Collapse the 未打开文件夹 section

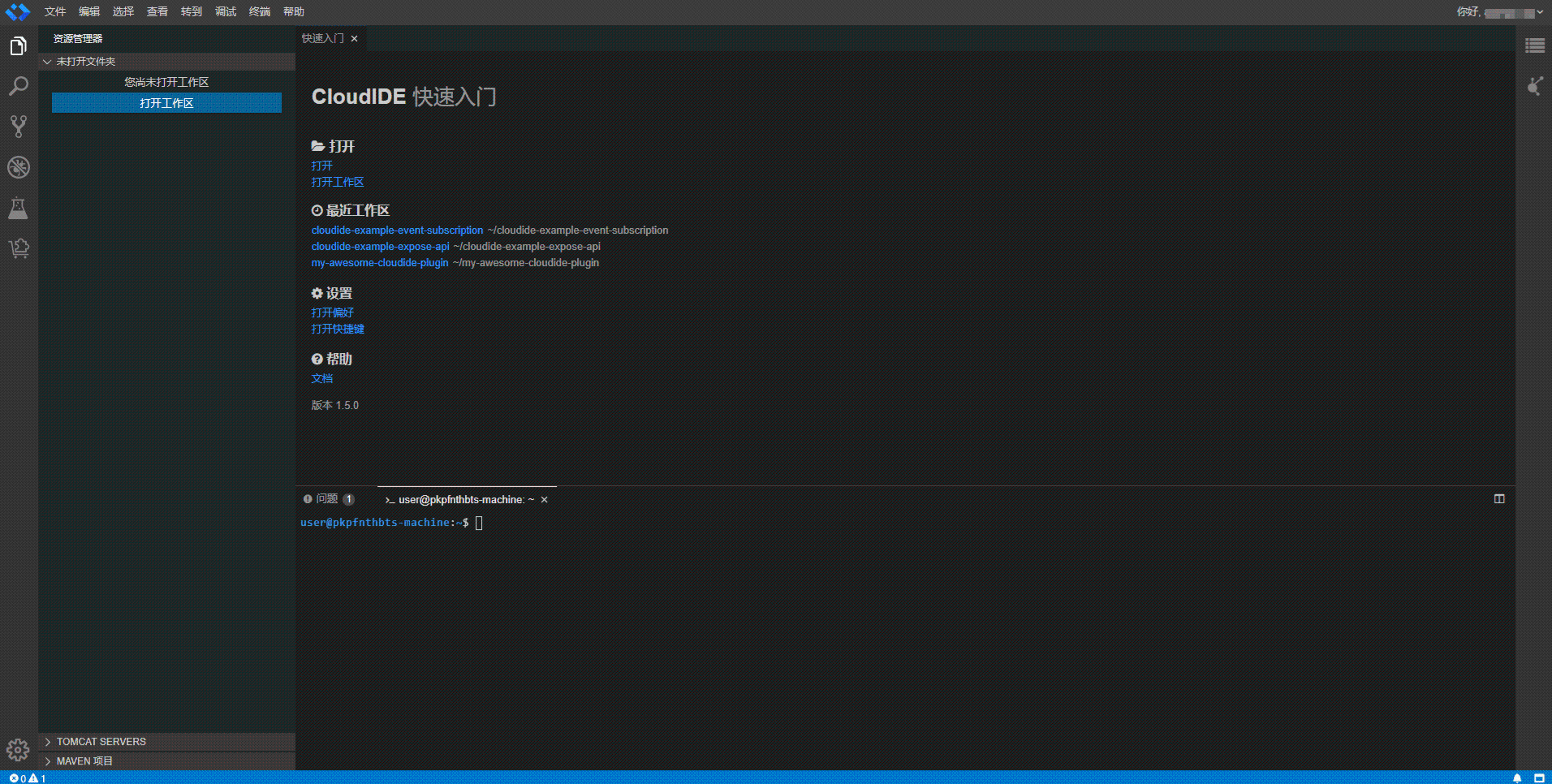(47, 62)
